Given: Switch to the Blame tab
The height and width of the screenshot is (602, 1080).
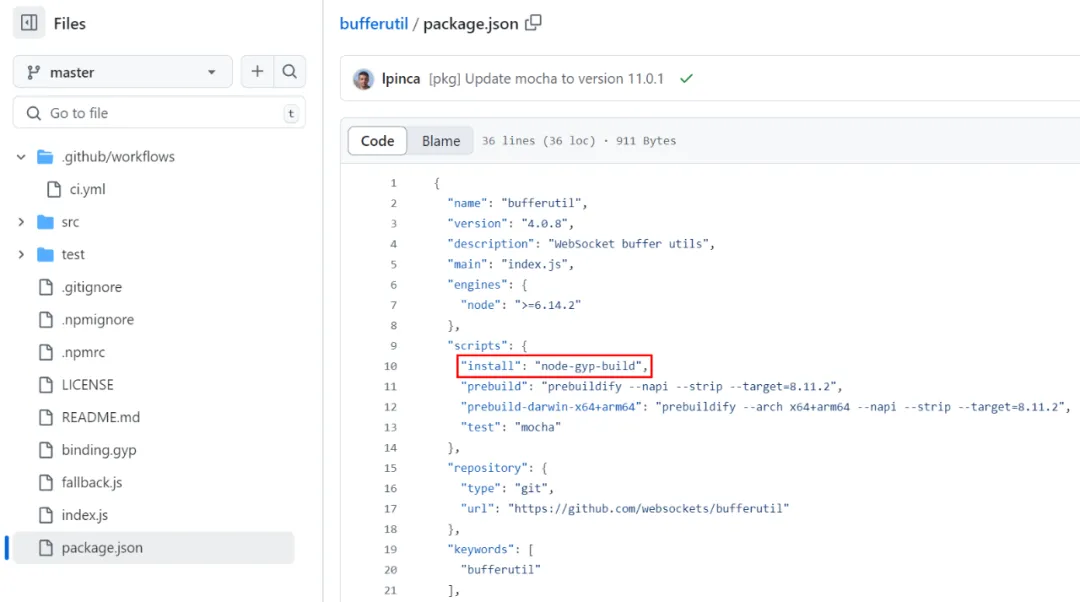Looking at the screenshot, I should tap(441, 141).
